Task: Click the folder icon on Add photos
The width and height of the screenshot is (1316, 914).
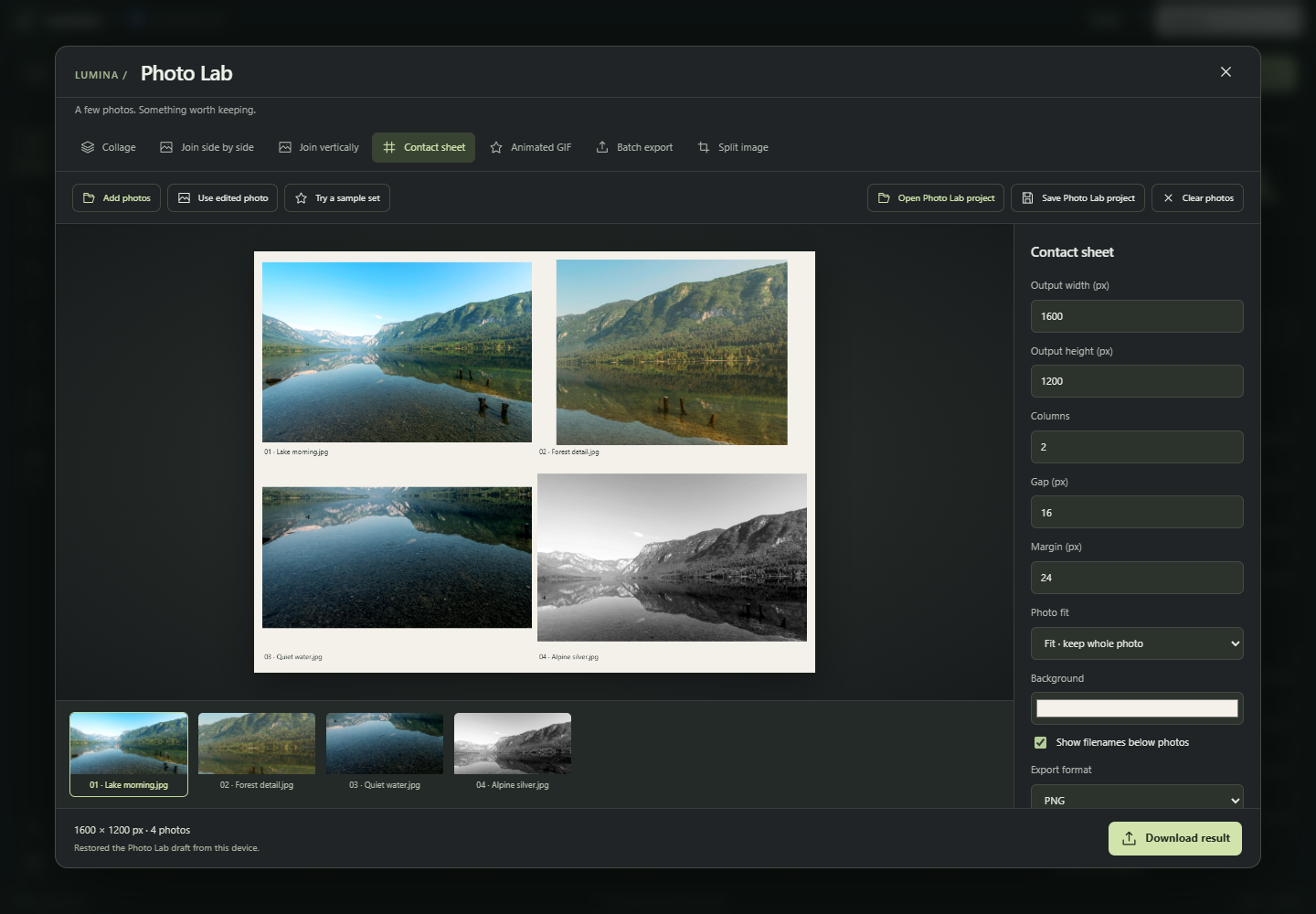Action: [89, 198]
